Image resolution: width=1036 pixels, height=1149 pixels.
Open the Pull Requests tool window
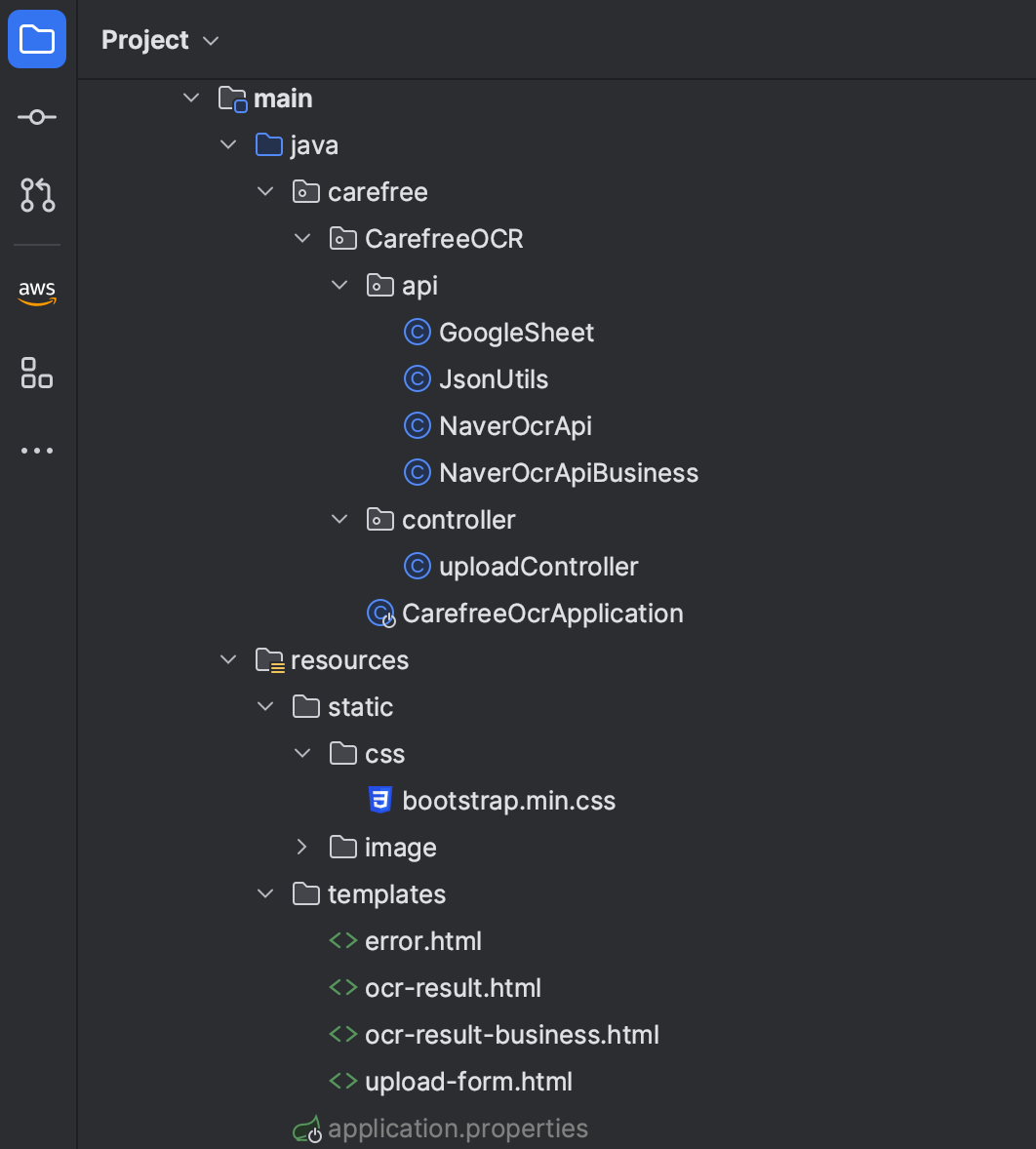[36, 194]
